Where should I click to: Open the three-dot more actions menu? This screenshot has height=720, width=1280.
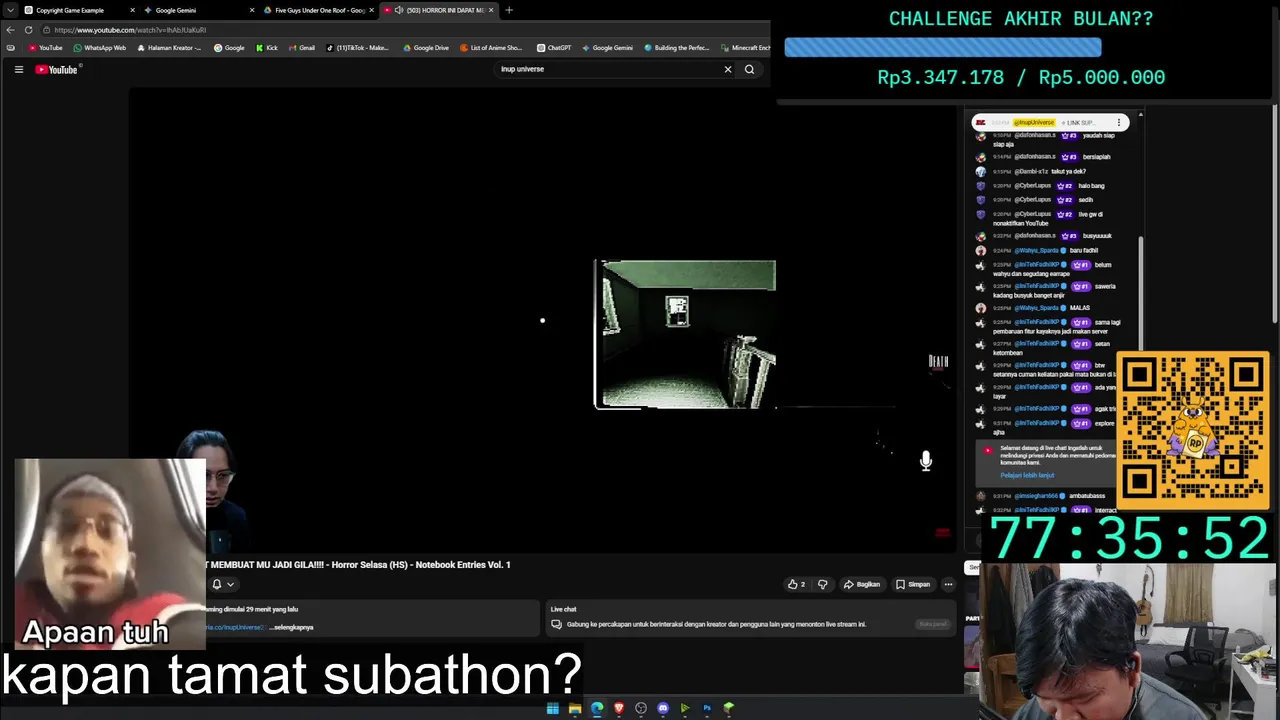(949, 584)
